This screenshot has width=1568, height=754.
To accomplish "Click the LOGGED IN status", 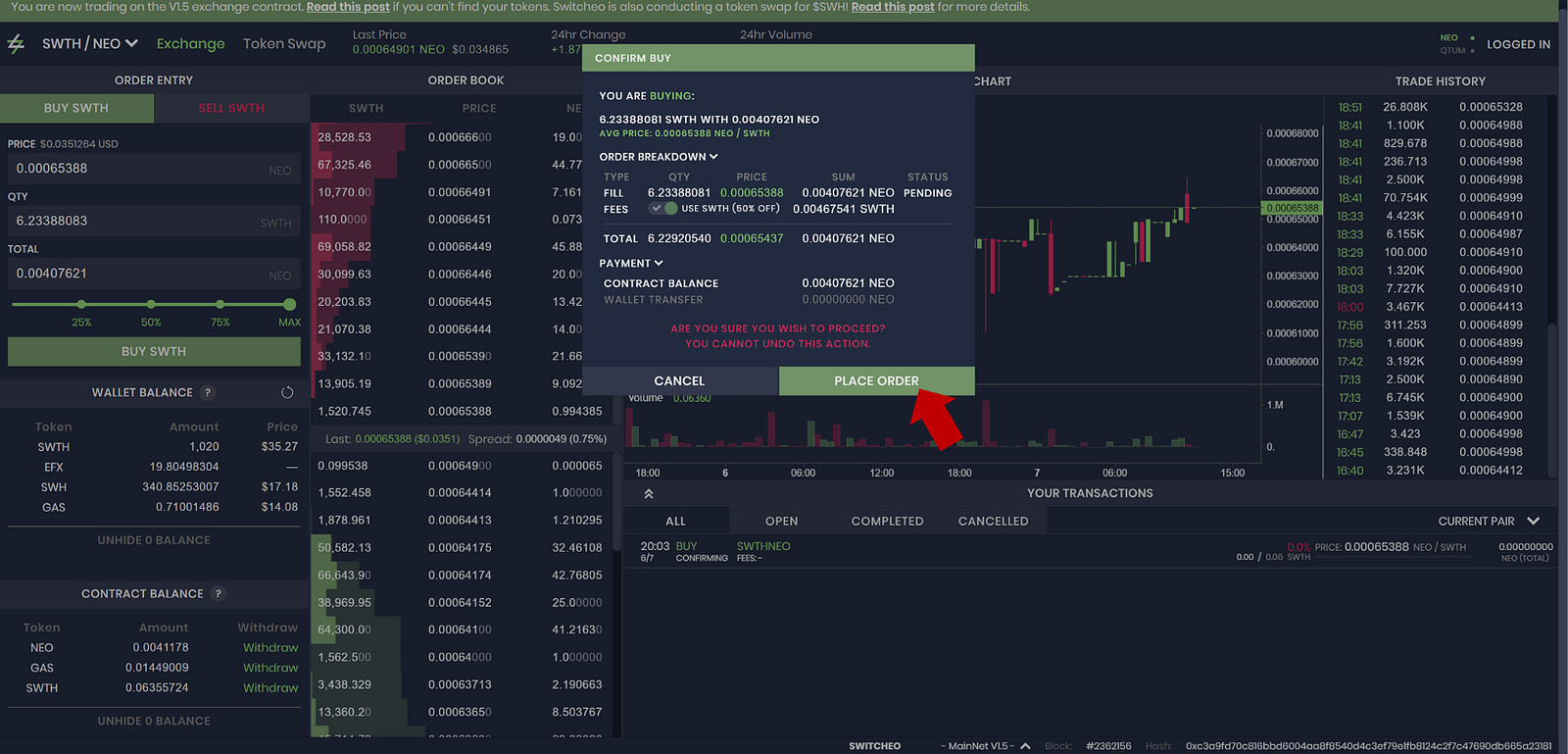I will pyautogui.click(x=1518, y=44).
